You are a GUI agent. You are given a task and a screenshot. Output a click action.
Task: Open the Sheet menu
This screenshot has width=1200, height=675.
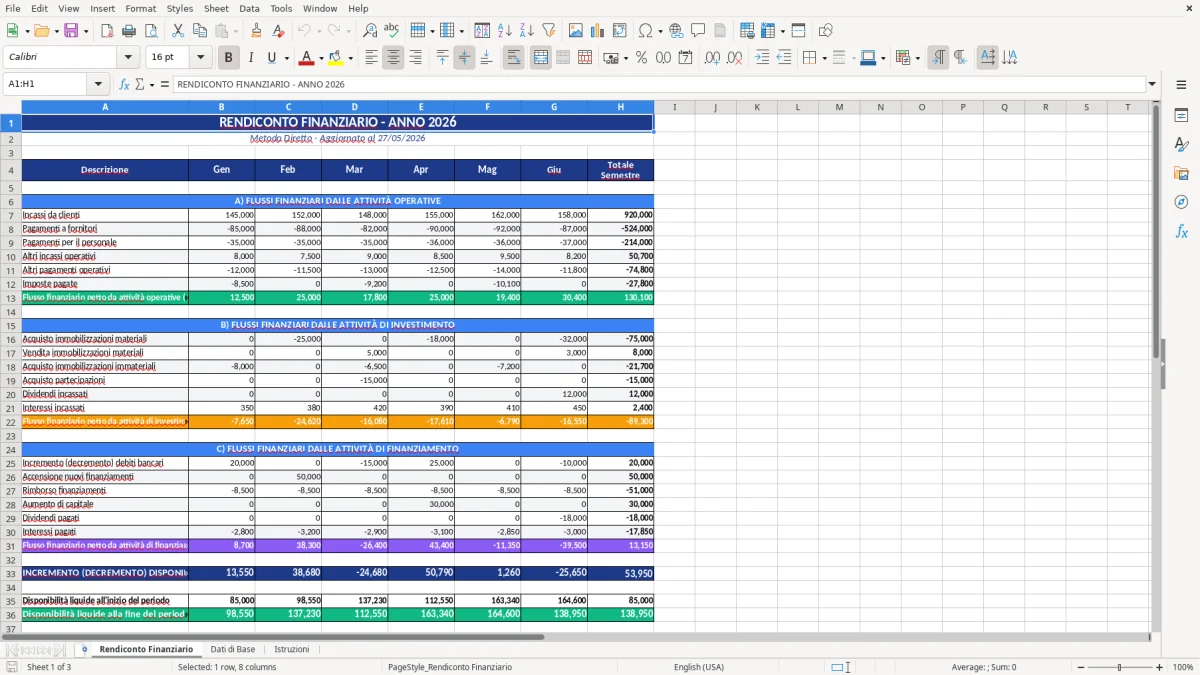(216, 8)
